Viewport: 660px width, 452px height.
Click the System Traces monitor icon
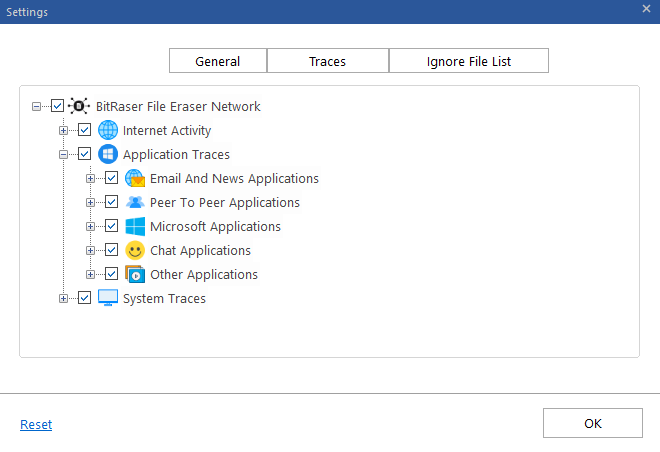[108, 298]
